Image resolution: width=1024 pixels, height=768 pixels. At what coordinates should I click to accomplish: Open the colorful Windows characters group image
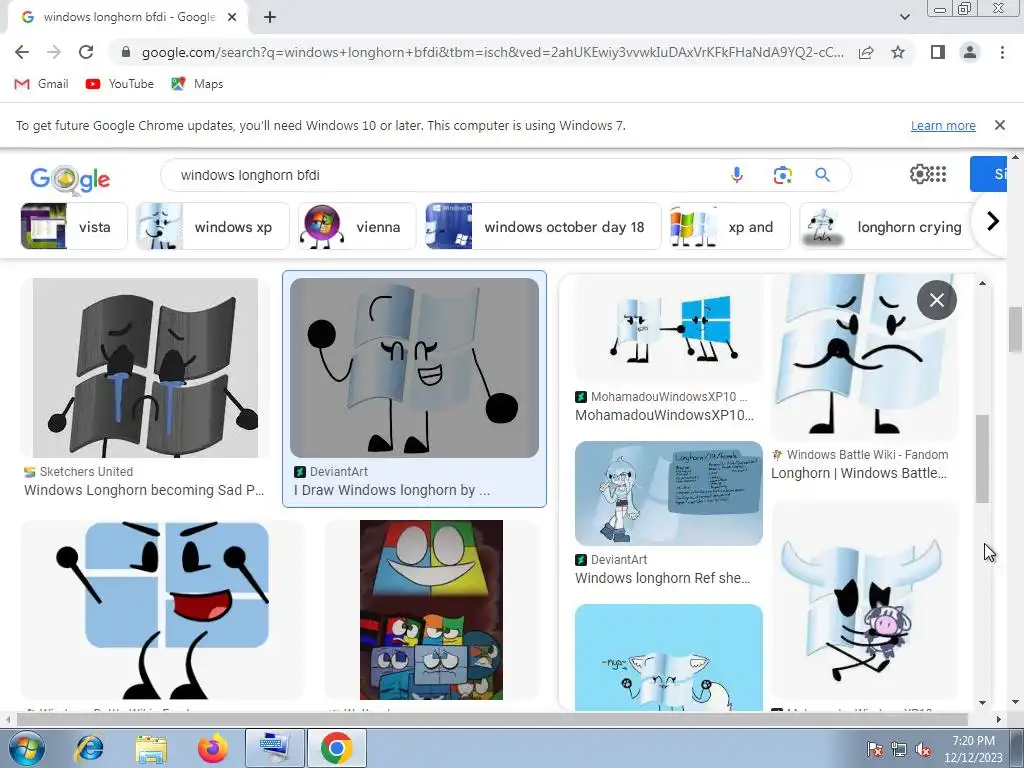coord(431,610)
